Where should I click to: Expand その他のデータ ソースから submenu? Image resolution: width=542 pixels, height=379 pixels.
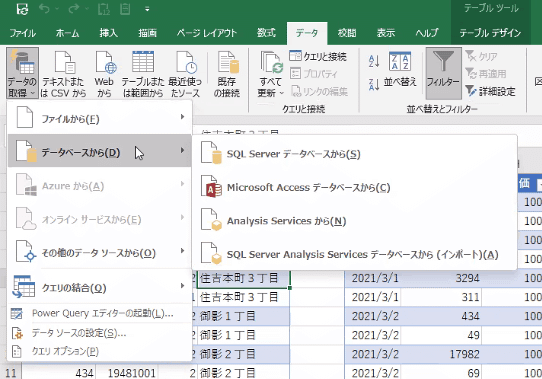pyautogui.click(x=99, y=252)
